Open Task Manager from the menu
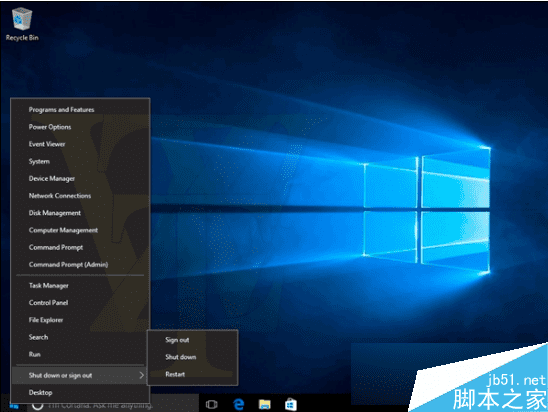This screenshot has height=412, width=548. pos(81,285)
